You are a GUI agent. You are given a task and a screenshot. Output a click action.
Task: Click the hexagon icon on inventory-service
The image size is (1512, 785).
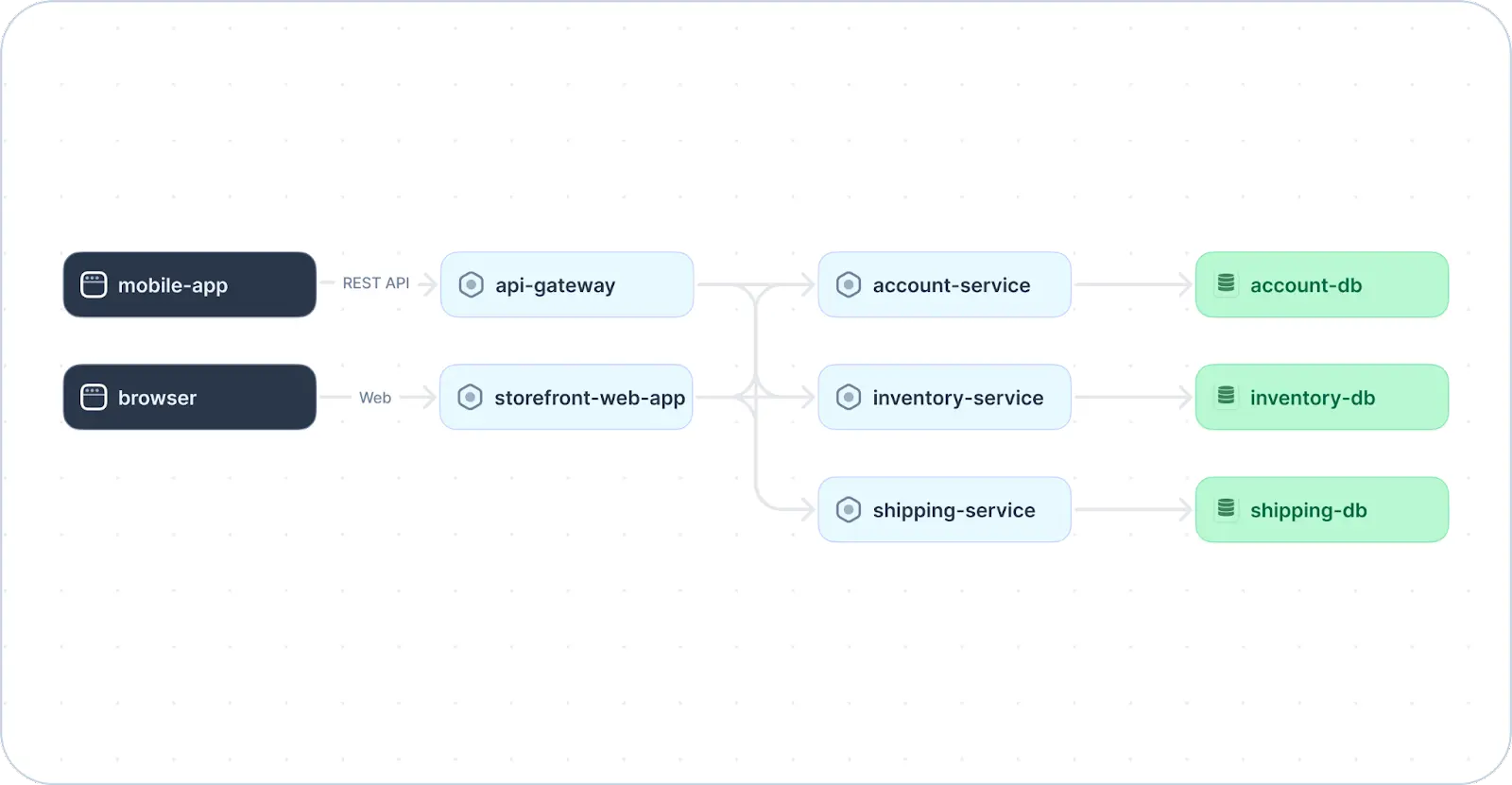[x=849, y=398]
